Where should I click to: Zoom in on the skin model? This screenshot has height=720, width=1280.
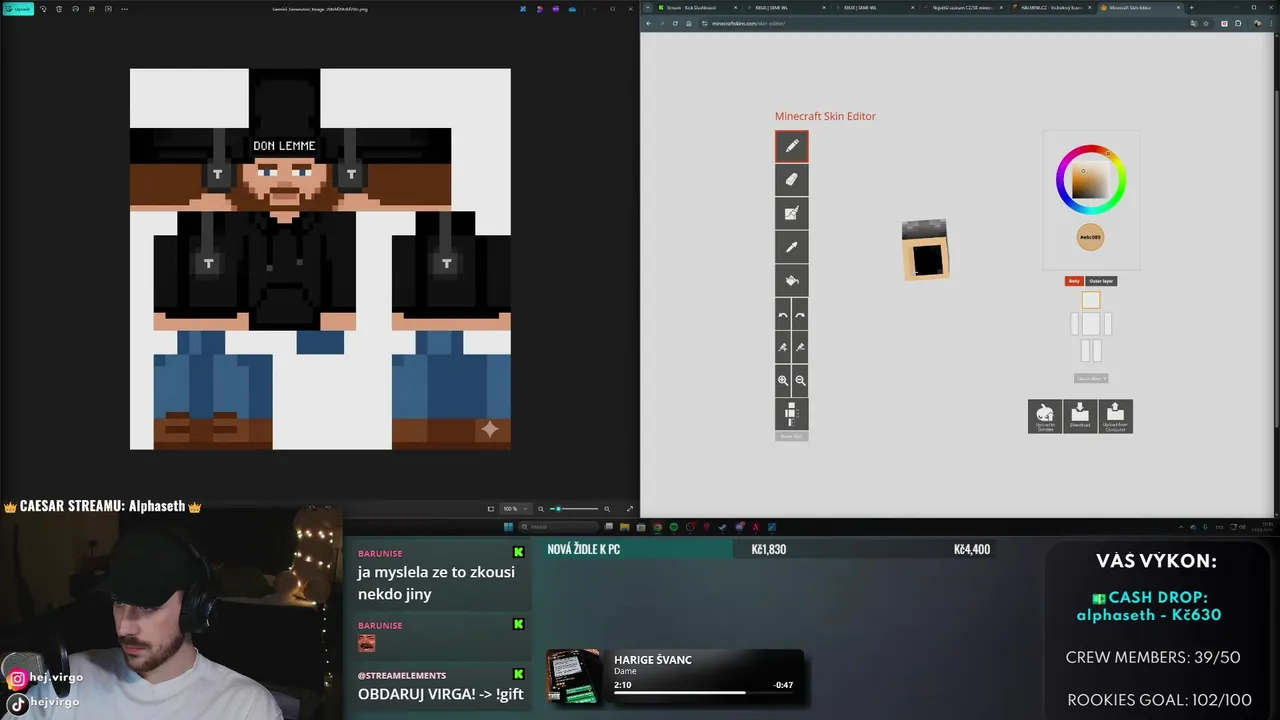pyautogui.click(x=783, y=381)
